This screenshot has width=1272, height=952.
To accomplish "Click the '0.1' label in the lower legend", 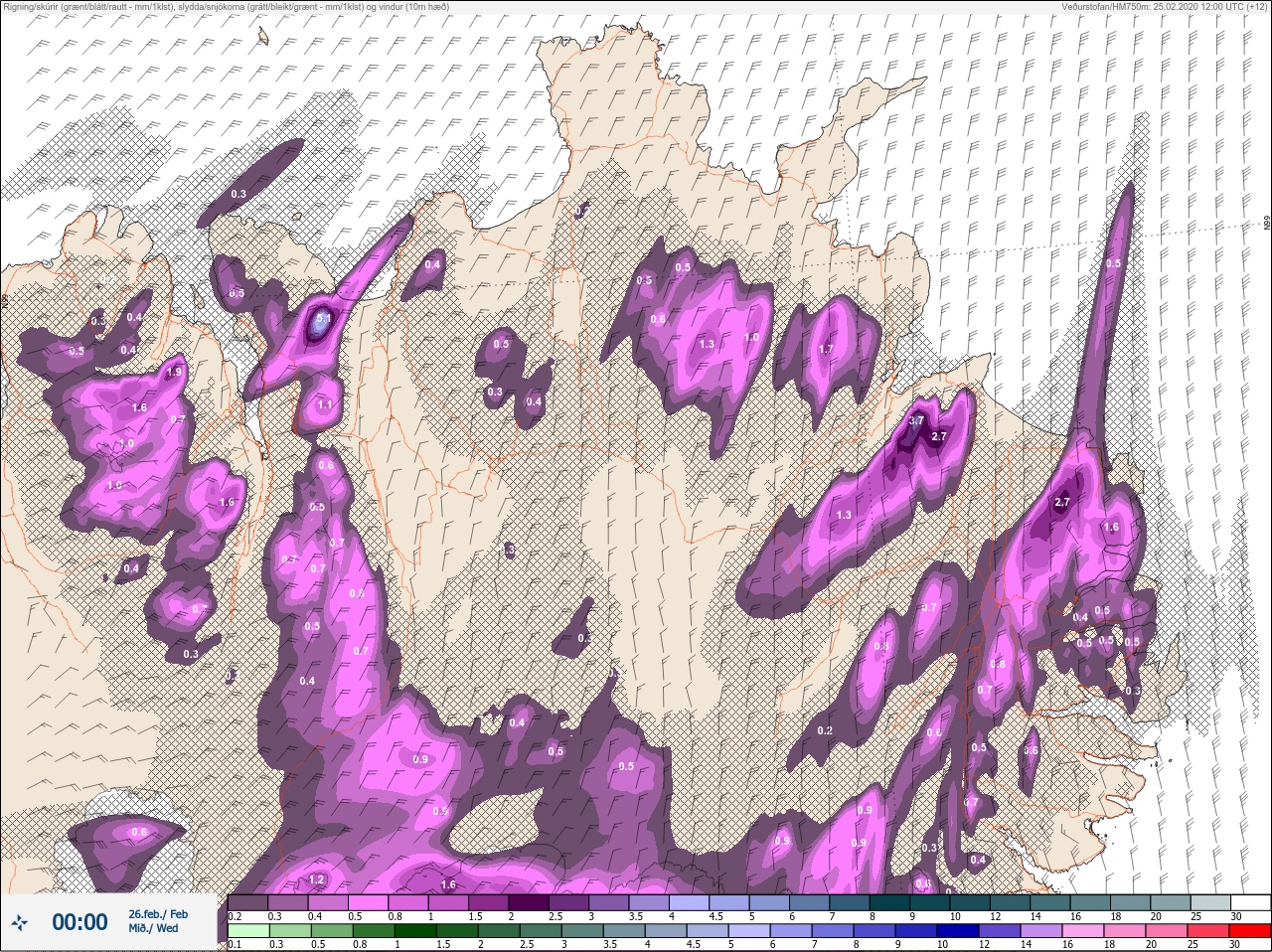I will [x=235, y=944].
